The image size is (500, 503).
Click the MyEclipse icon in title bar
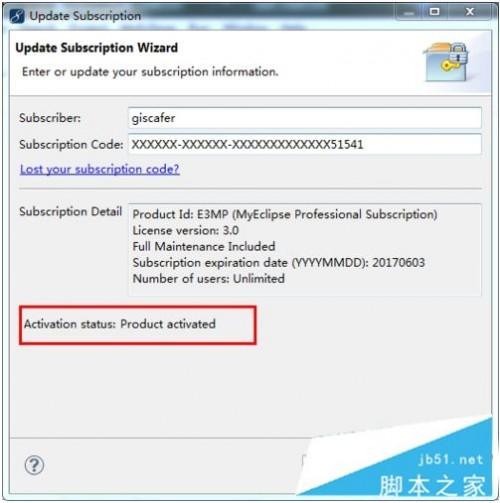[x=17, y=15]
